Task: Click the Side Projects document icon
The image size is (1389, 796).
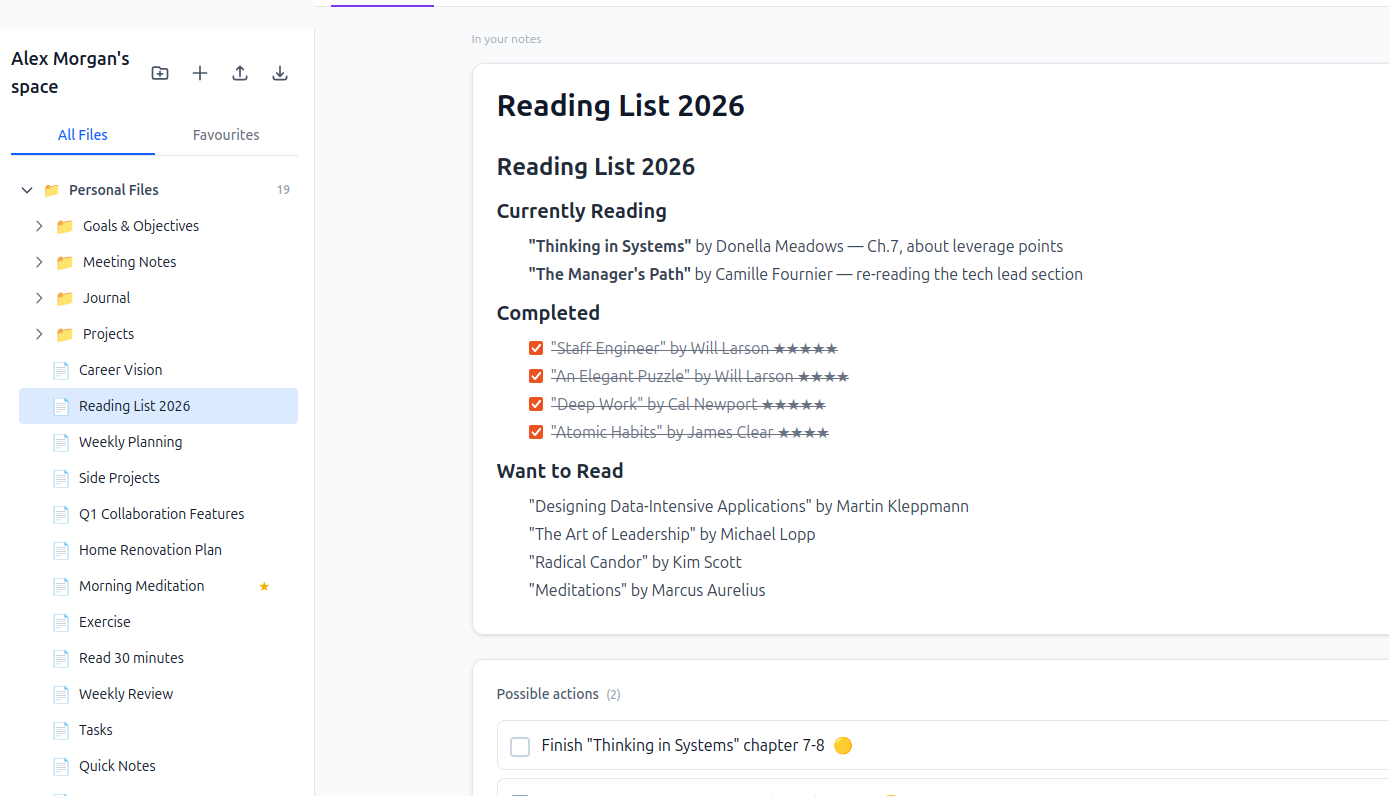Action: pos(61,478)
